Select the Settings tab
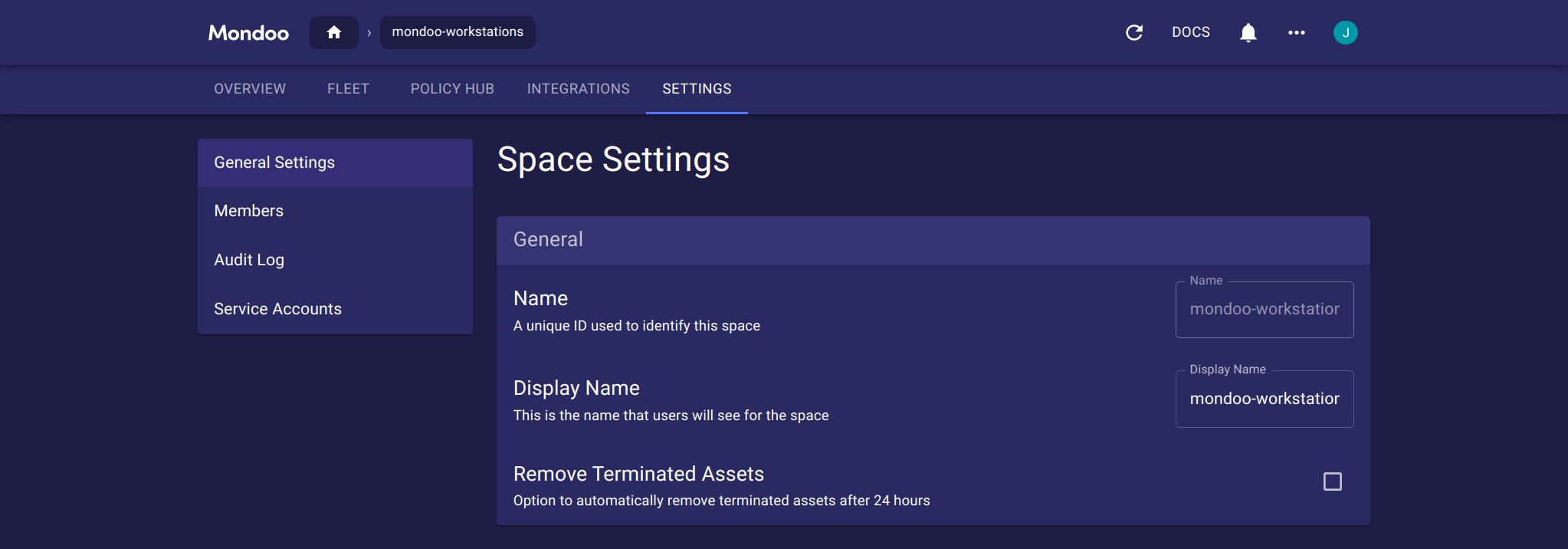The height and width of the screenshot is (549, 1568). point(697,89)
